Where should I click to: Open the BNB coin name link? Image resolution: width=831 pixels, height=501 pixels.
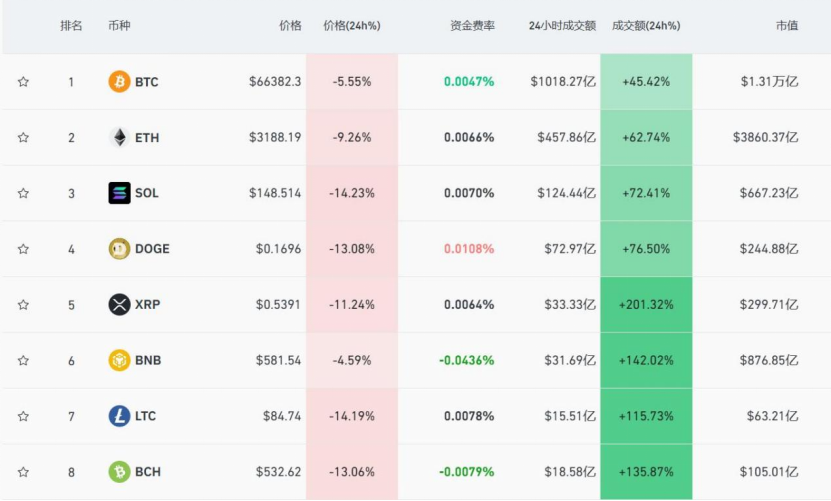click(x=148, y=361)
